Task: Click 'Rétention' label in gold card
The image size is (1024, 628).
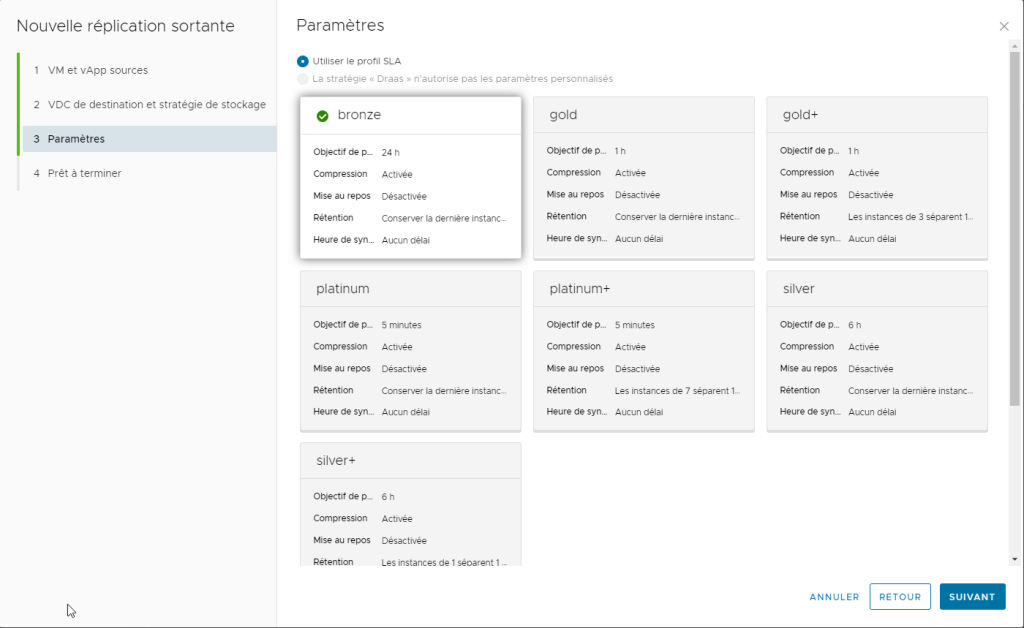Action: (566, 216)
